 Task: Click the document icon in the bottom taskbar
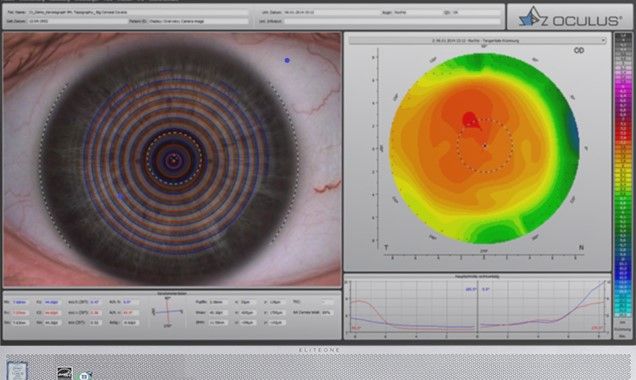[17, 370]
